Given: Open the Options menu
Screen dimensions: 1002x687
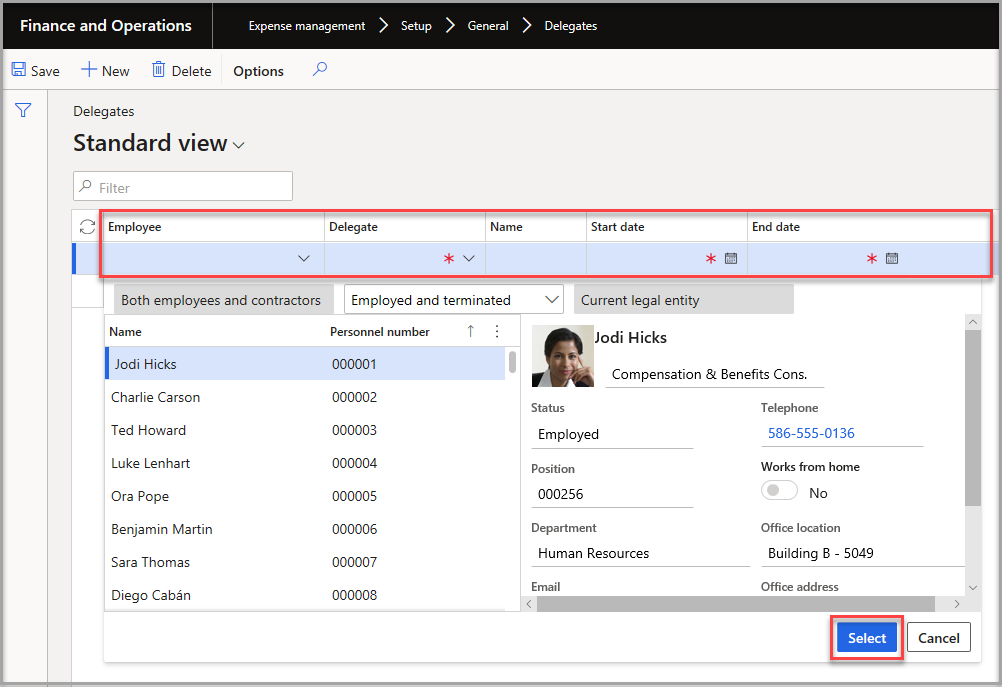Looking at the screenshot, I should 257,70.
